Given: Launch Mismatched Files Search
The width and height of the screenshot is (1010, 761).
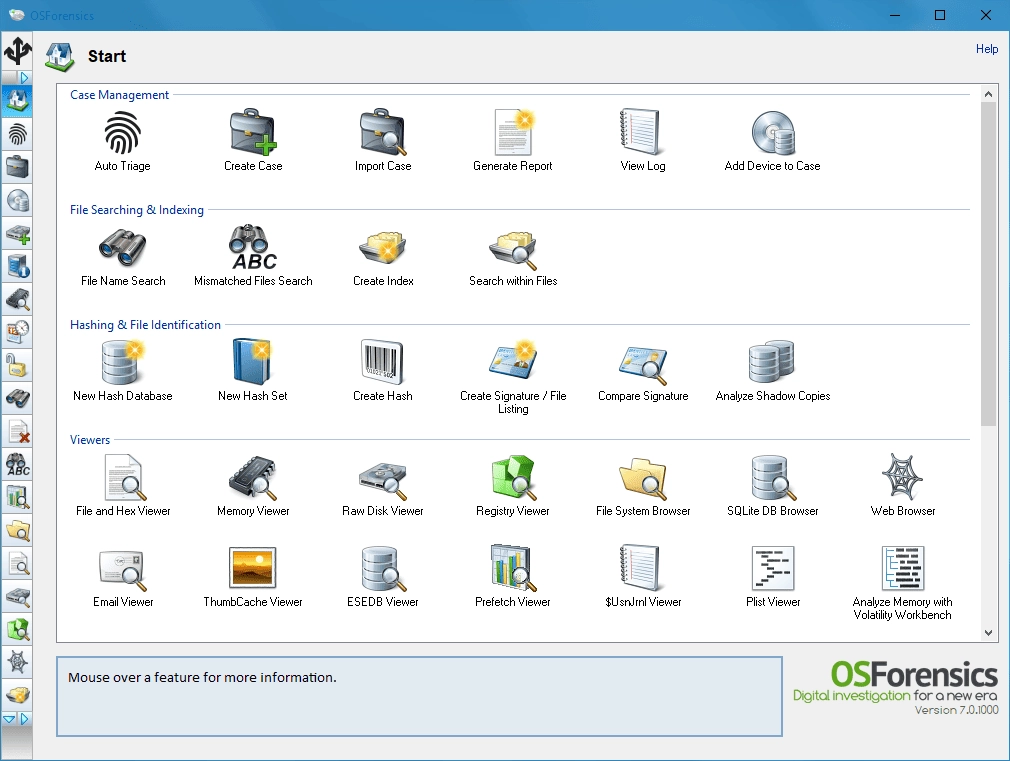Looking at the screenshot, I should click(253, 256).
